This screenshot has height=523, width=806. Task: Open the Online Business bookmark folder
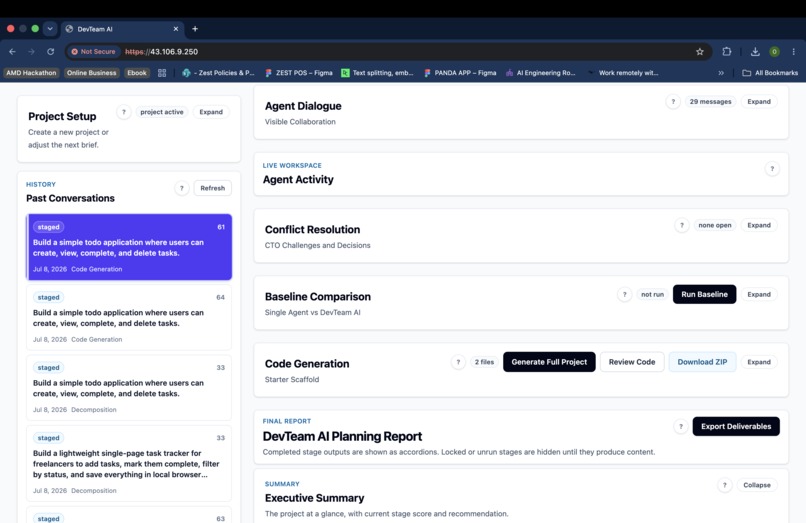tap(91, 73)
